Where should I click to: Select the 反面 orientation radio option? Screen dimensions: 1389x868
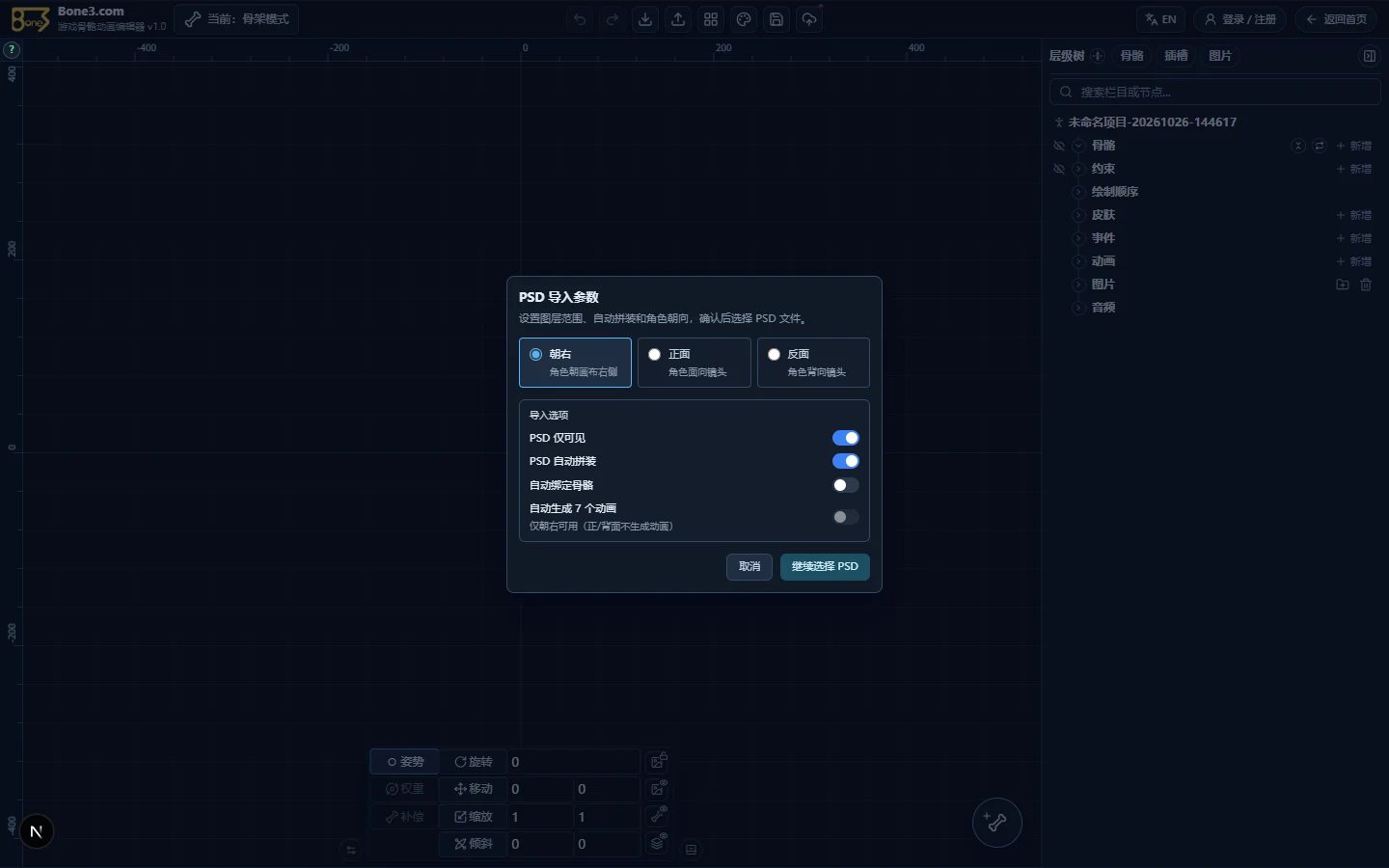coord(813,363)
